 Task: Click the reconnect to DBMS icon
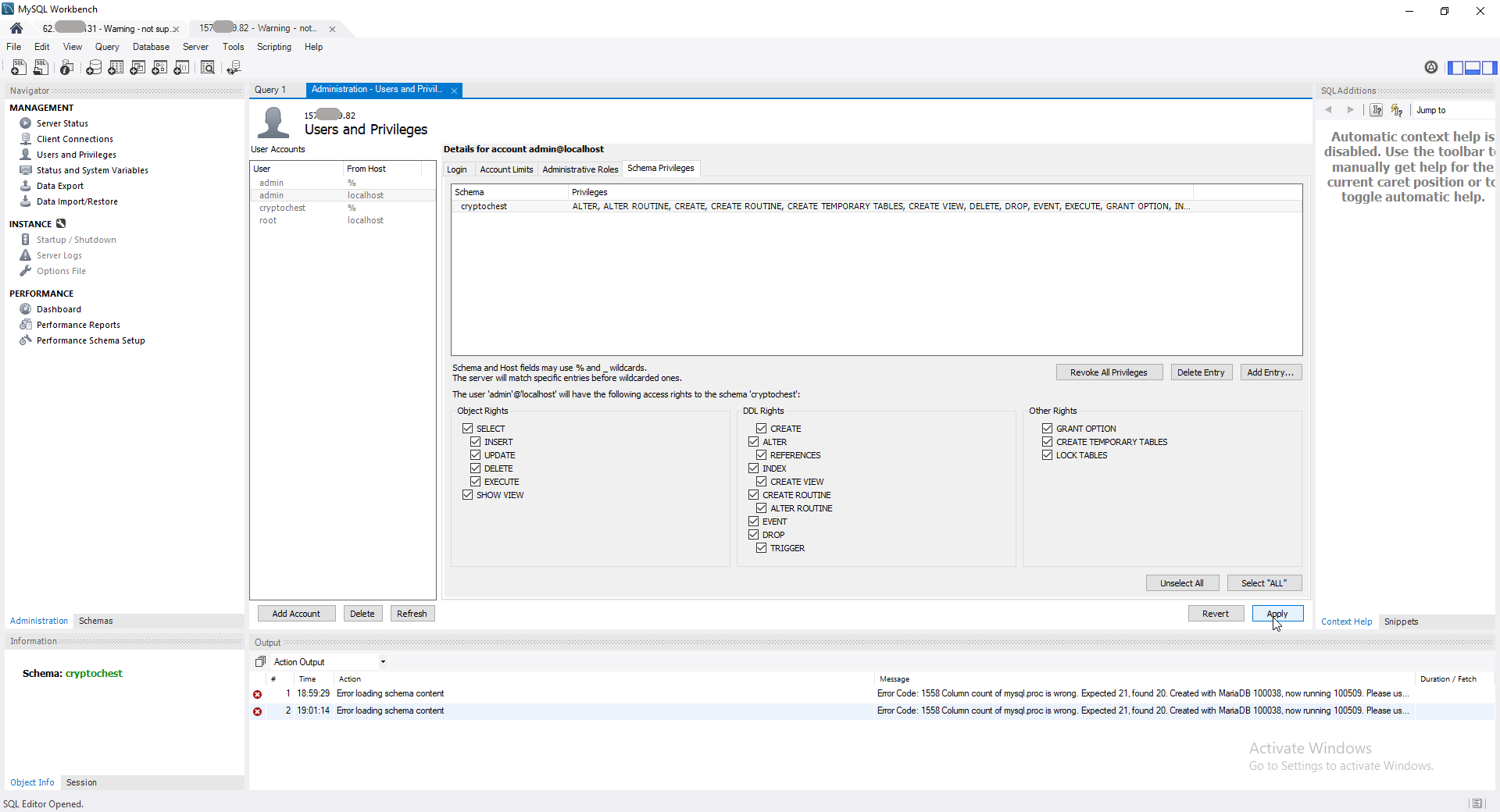234,68
